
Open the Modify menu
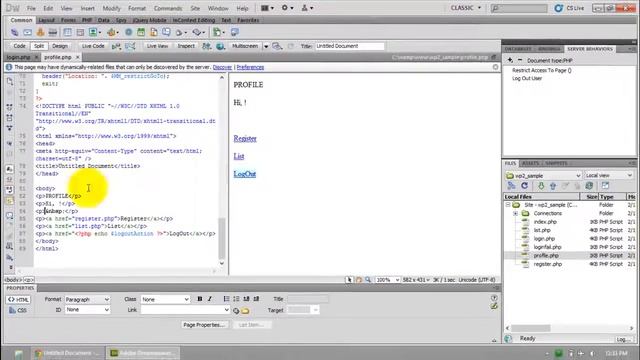111,8
